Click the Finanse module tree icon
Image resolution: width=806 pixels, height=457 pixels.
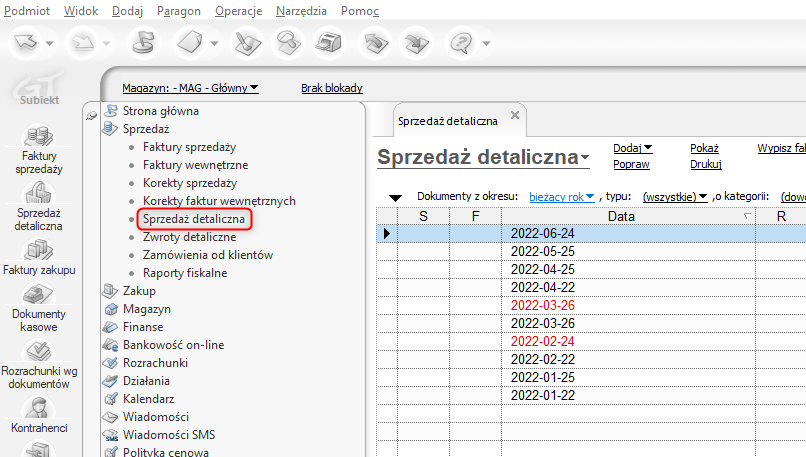pyautogui.click(x=111, y=327)
